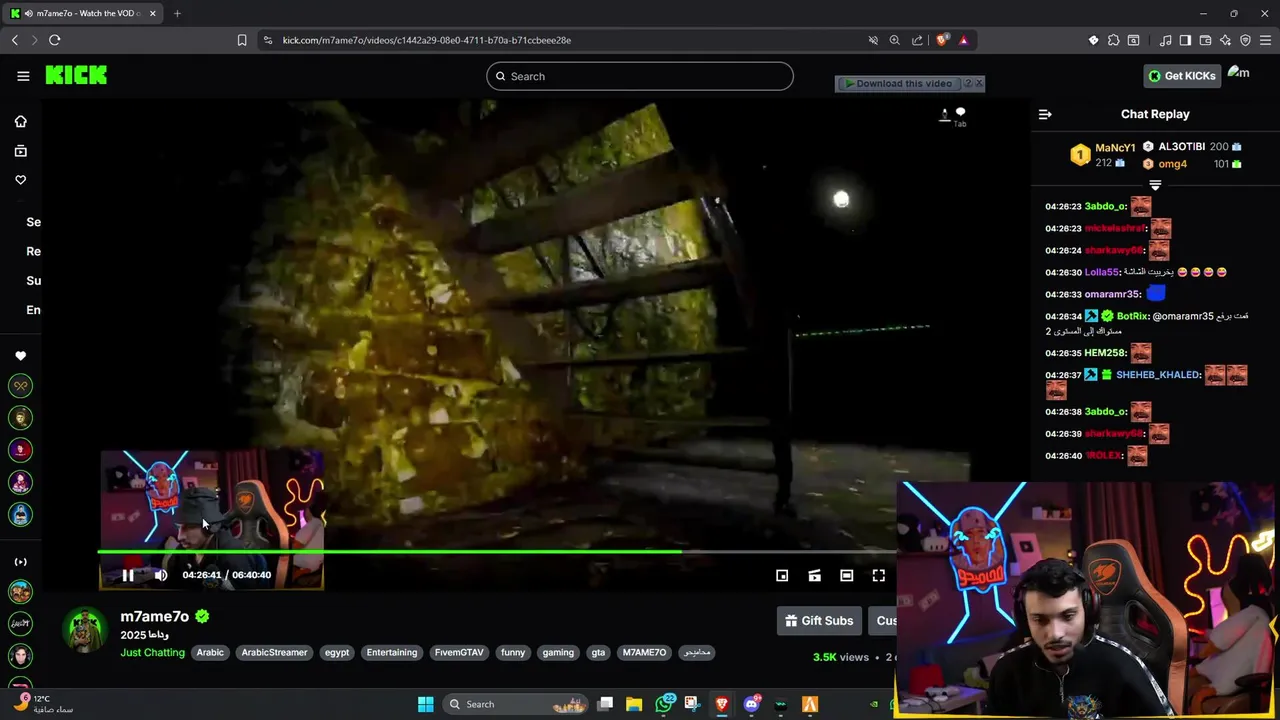This screenshot has width=1280, height=720.
Task: Open the zoom magnifier icon in address bar
Action: click(895, 40)
